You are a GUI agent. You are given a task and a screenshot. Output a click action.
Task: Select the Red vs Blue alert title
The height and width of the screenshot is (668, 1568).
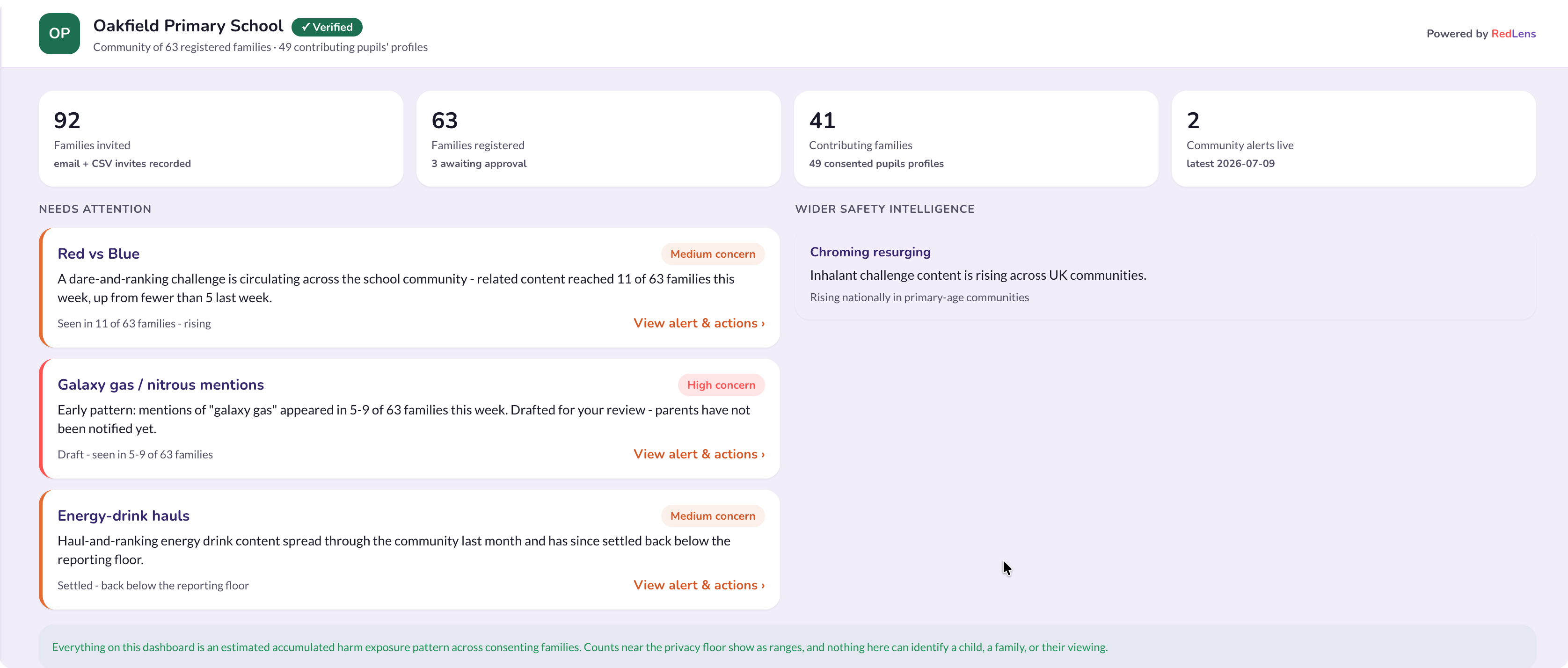click(99, 254)
